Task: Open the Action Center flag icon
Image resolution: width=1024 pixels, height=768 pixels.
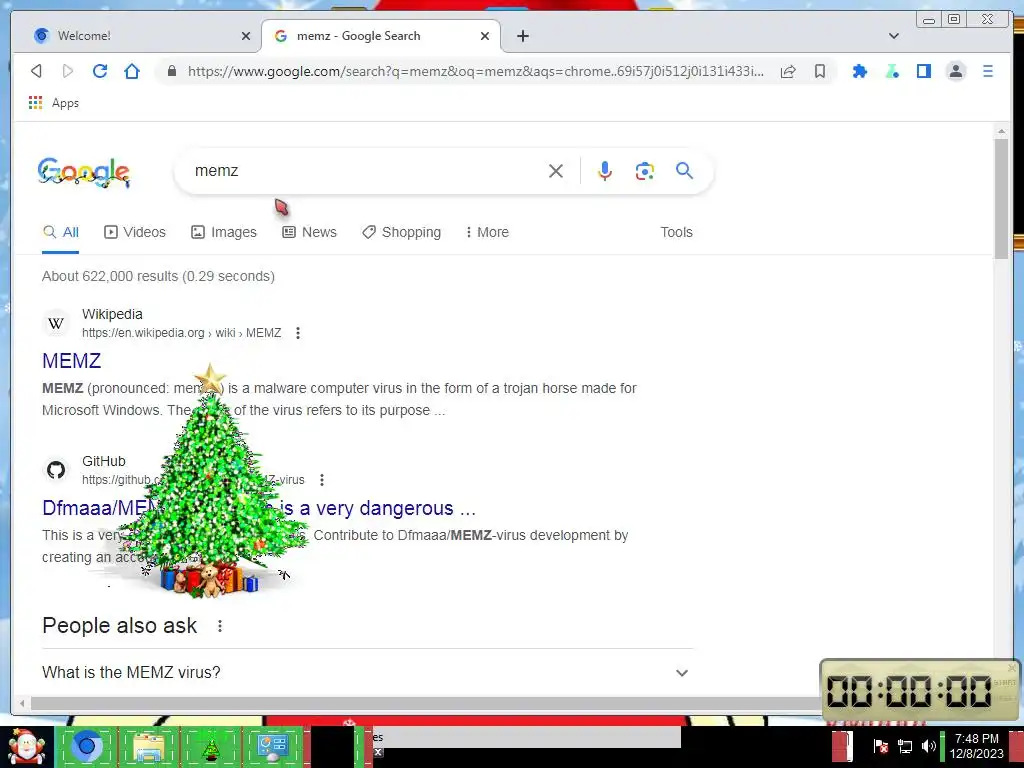Action: (880, 746)
